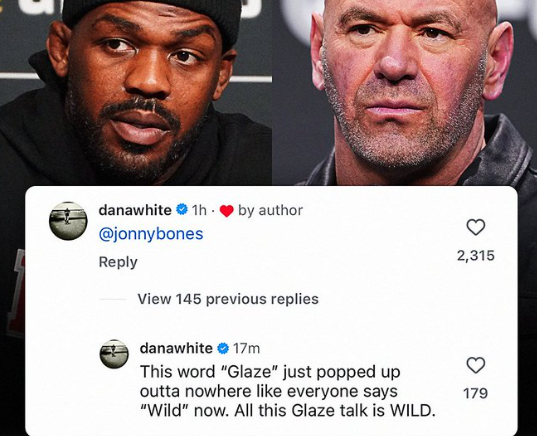Select the "All this Glaze talk is WILD" text
The height and width of the screenshot is (436, 537).
[335, 411]
